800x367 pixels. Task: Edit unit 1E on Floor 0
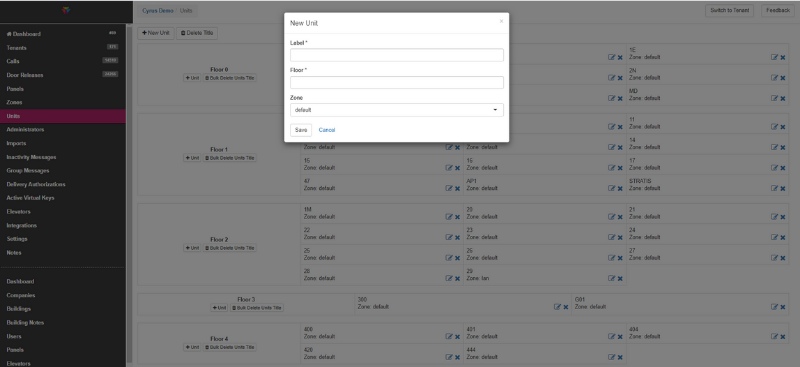pos(774,57)
